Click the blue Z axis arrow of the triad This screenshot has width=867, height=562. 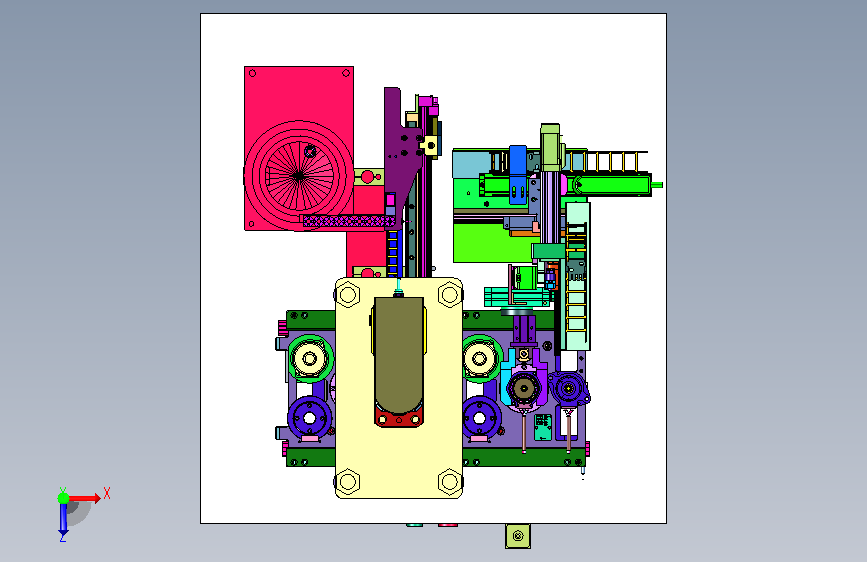(x=63, y=519)
